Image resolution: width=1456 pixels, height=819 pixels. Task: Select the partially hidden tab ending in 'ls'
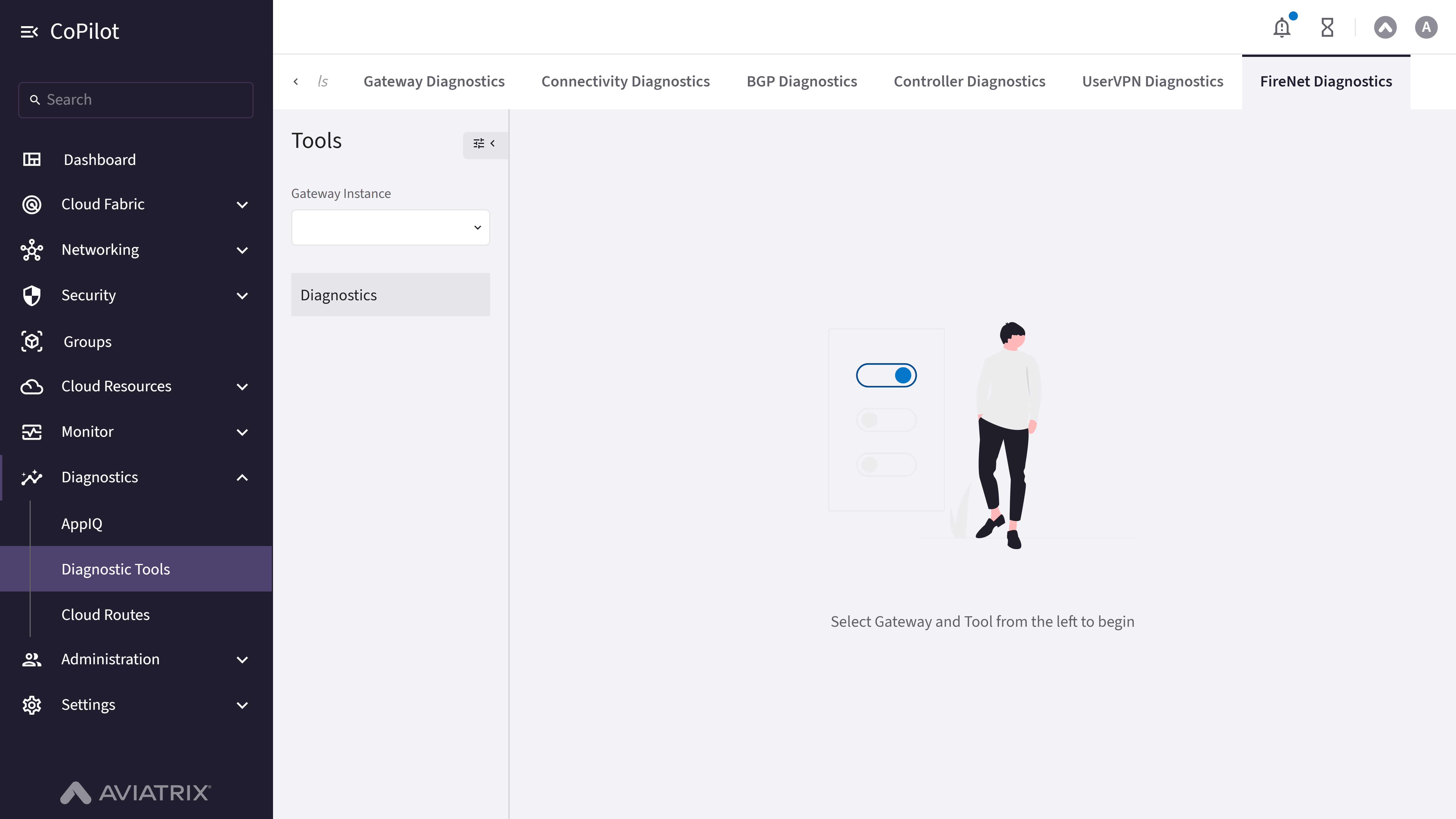323,81
